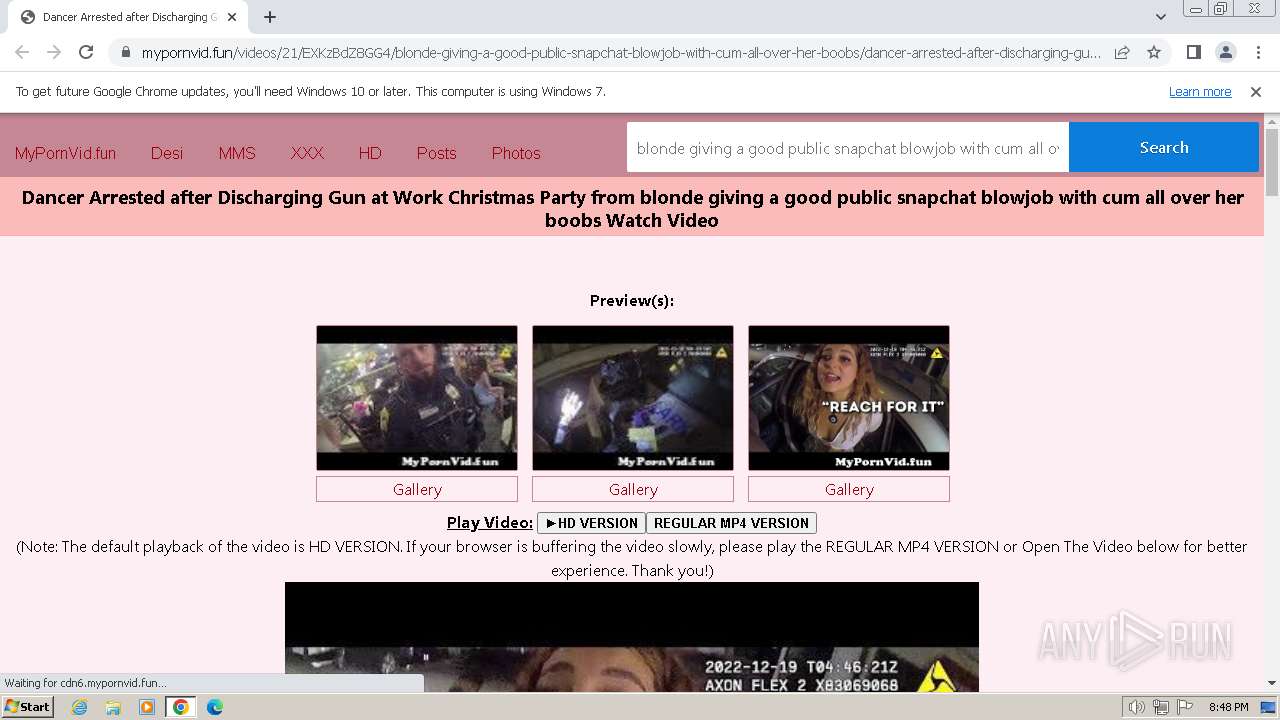Open a new browser tab
This screenshot has width=1280, height=720.
point(270,17)
